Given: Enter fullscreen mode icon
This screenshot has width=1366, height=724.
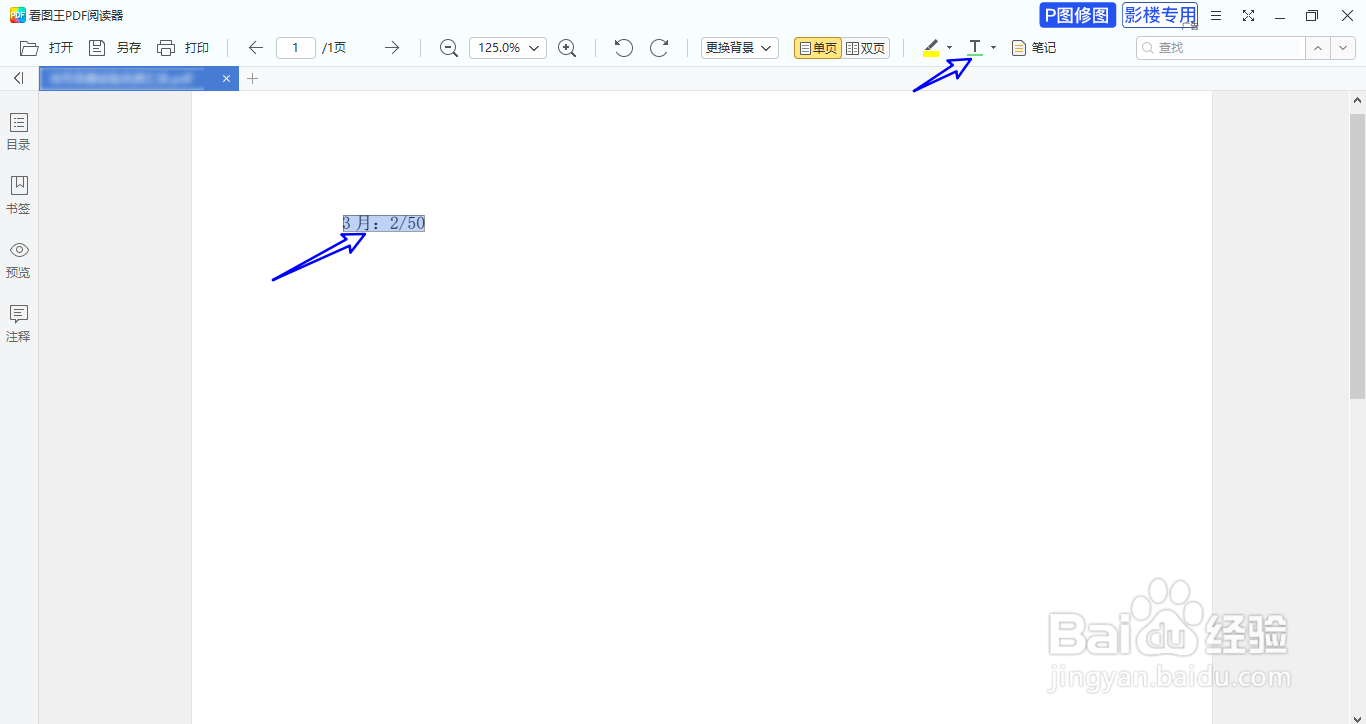Looking at the screenshot, I should click(x=1248, y=16).
